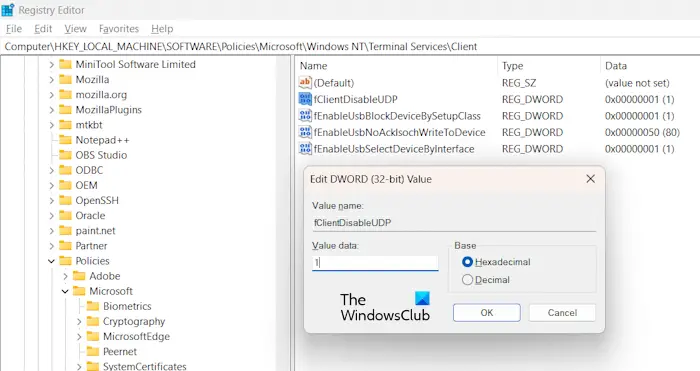Click the (value not set) data cell
The image size is (700, 371).
637,83
